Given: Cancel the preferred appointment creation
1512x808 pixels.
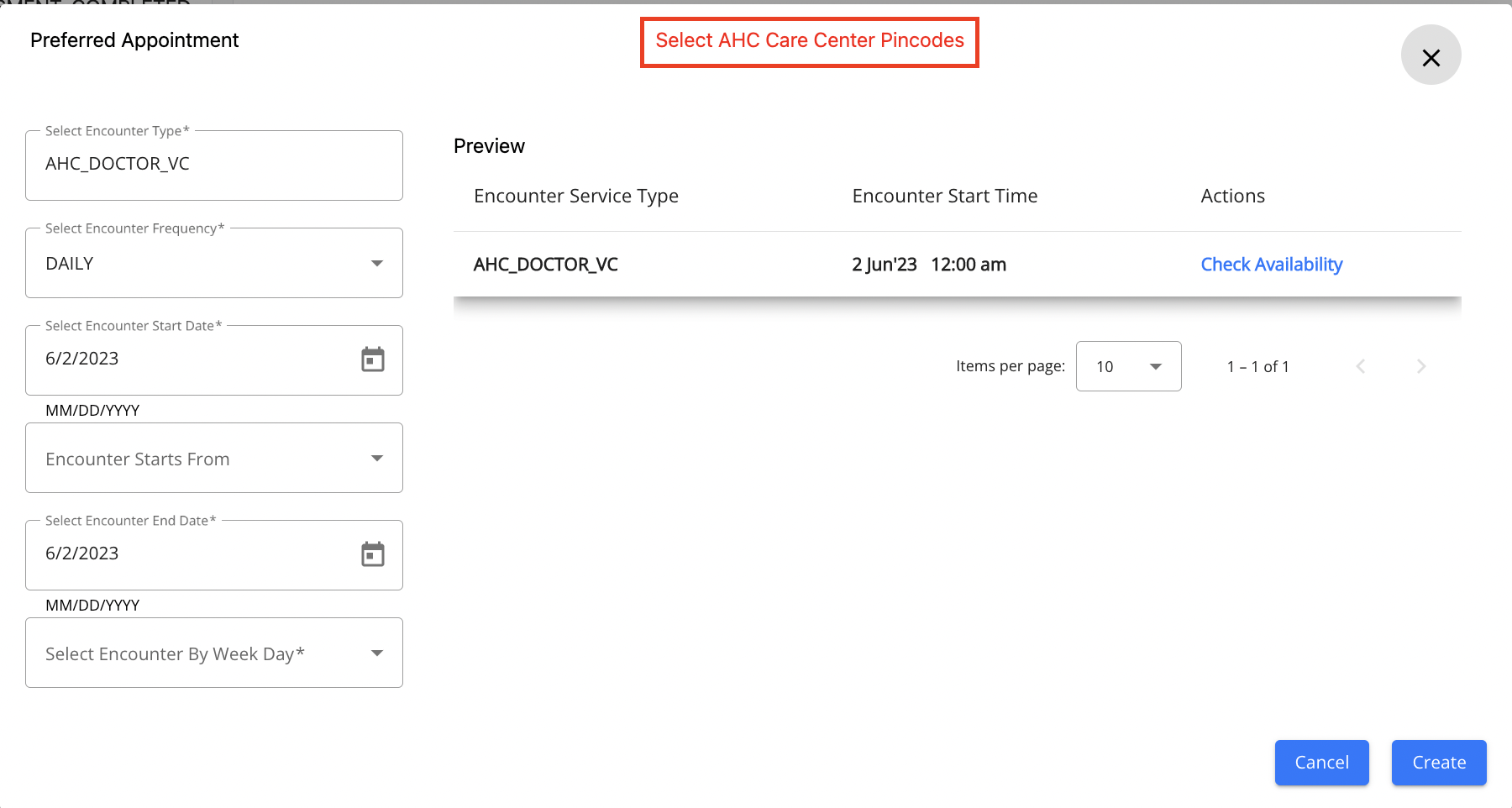Looking at the screenshot, I should [x=1321, y=763].
